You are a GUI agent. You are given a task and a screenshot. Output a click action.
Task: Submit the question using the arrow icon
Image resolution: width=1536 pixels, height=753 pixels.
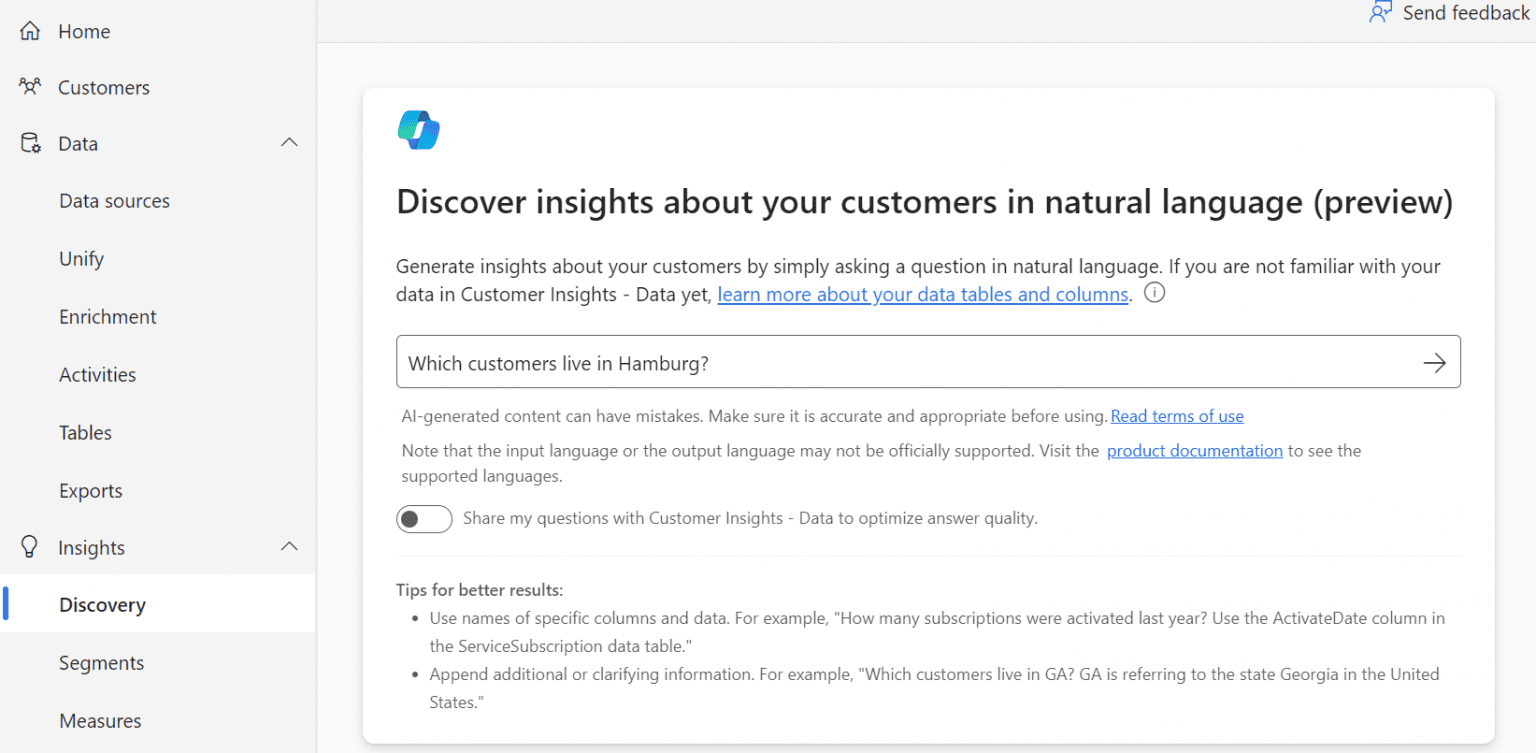1435,362
